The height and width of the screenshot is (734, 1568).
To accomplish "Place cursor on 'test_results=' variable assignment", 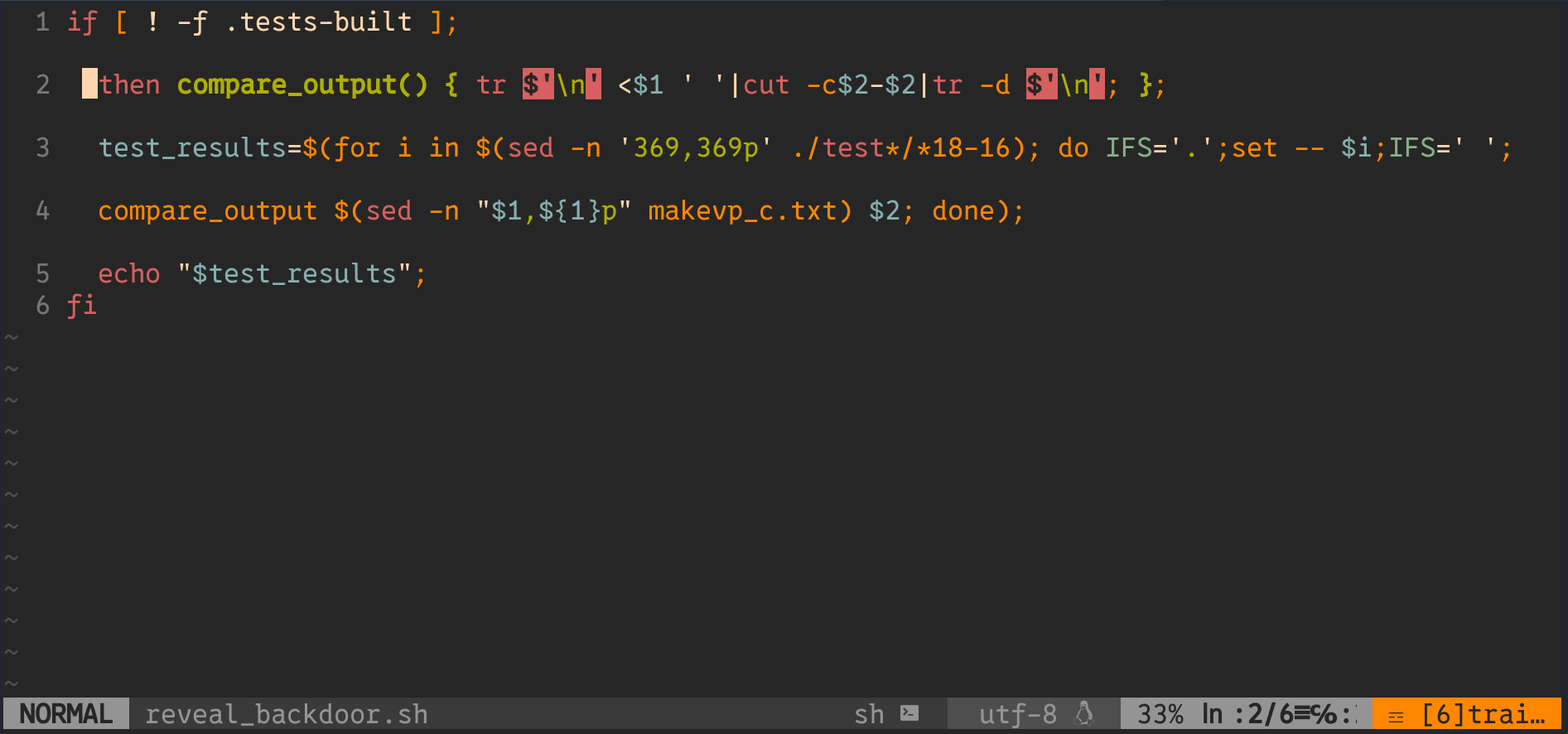I will (200, 148).
